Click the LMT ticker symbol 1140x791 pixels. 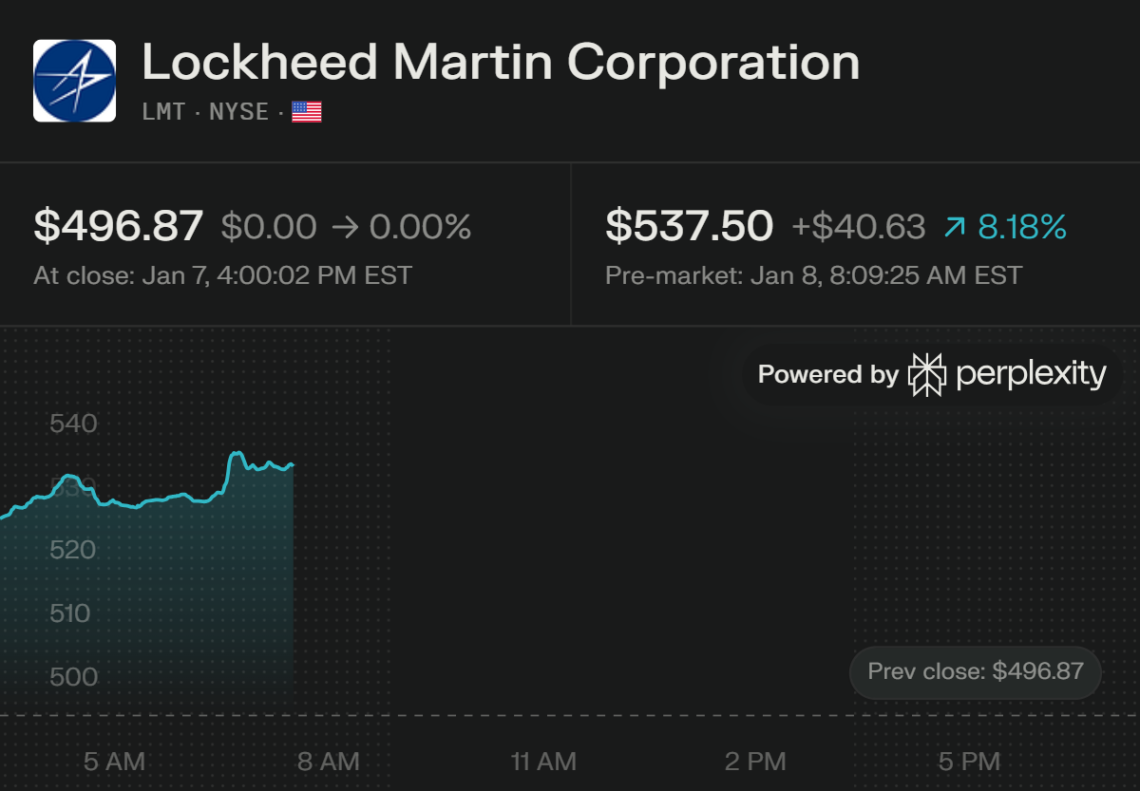click(x=164, y=112)
